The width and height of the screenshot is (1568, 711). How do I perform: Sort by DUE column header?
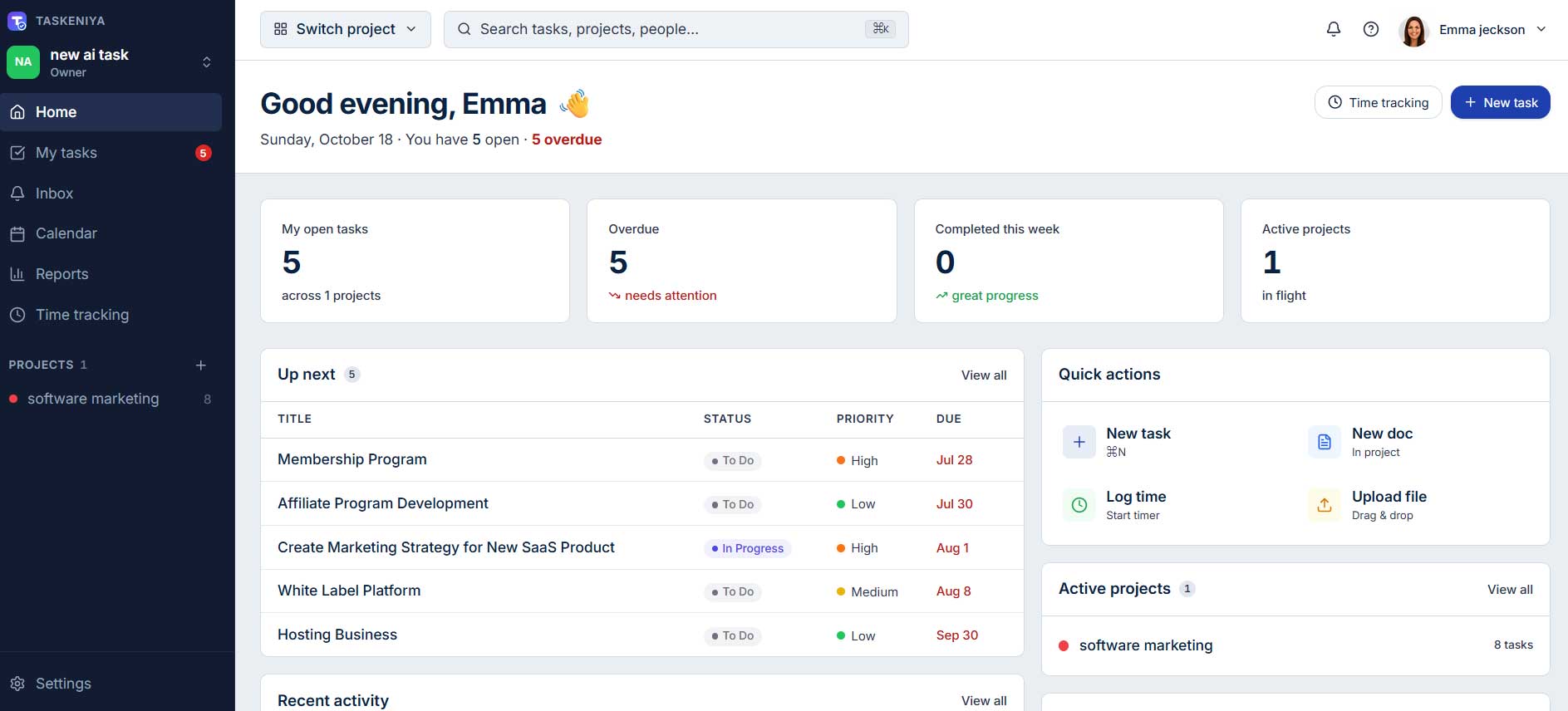pos(949,419)
